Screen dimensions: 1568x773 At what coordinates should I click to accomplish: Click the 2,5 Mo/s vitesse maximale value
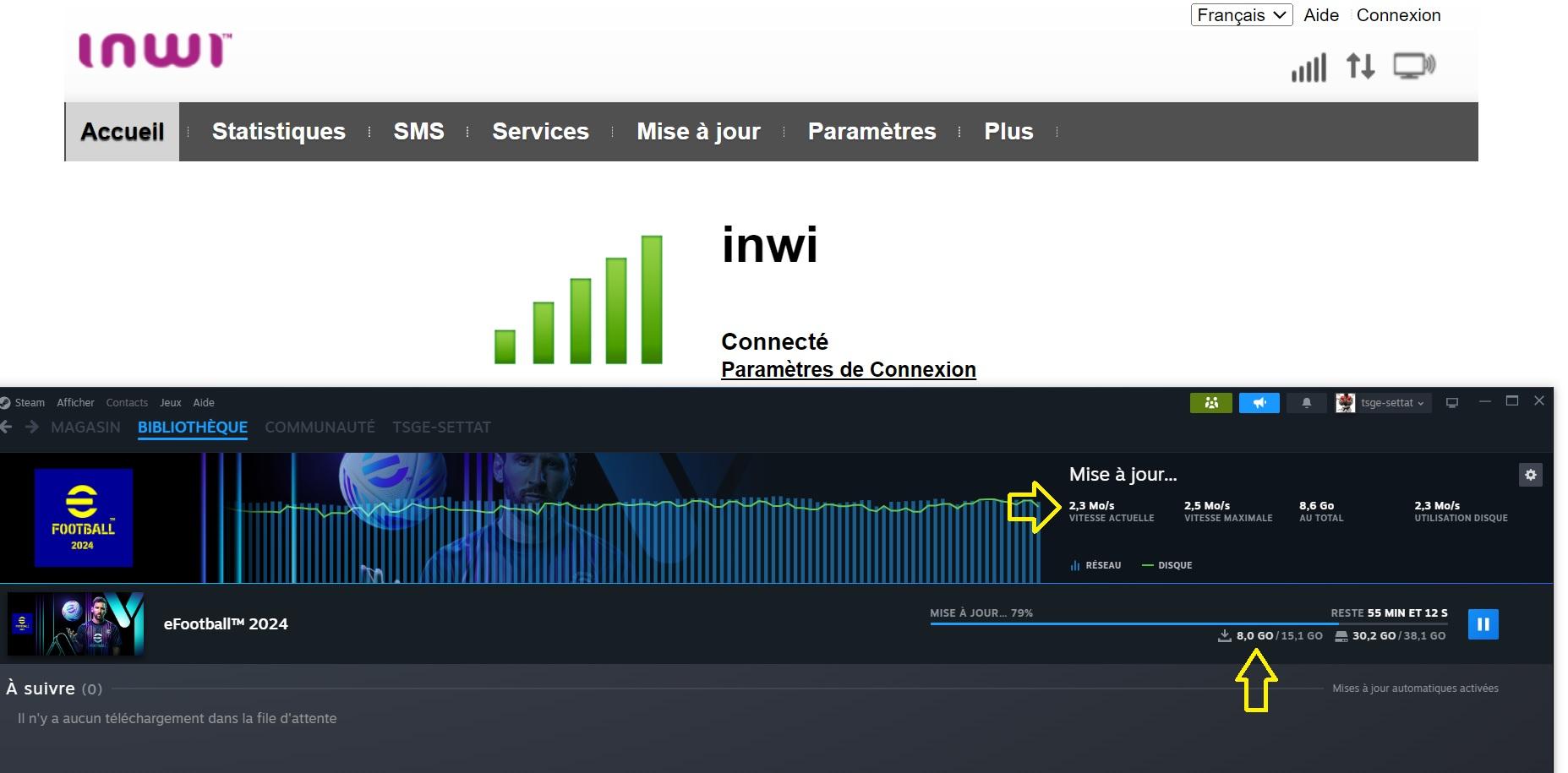point(1207,505)
